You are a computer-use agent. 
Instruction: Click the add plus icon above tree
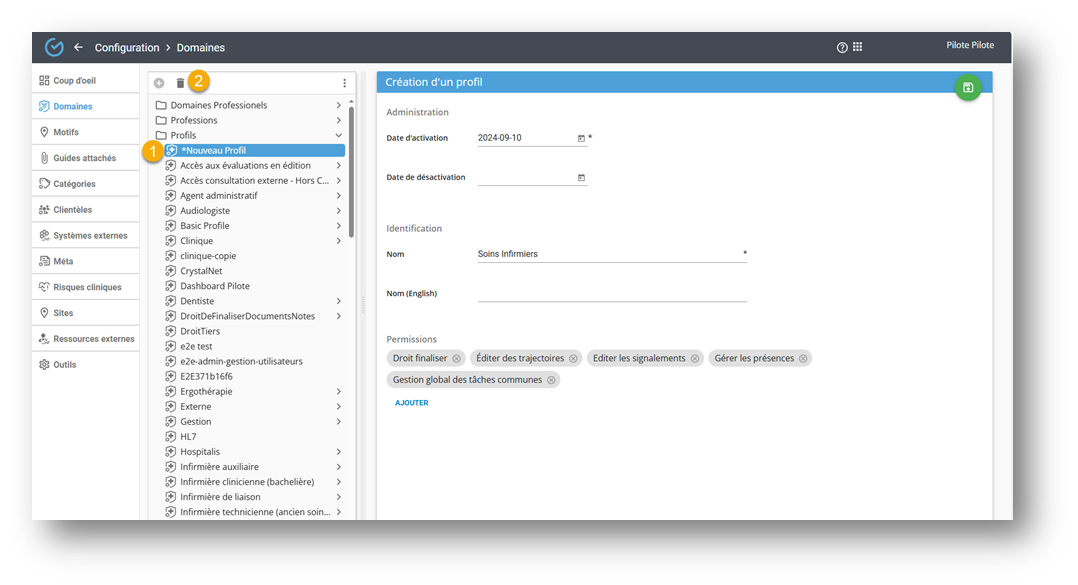point(159,83)
